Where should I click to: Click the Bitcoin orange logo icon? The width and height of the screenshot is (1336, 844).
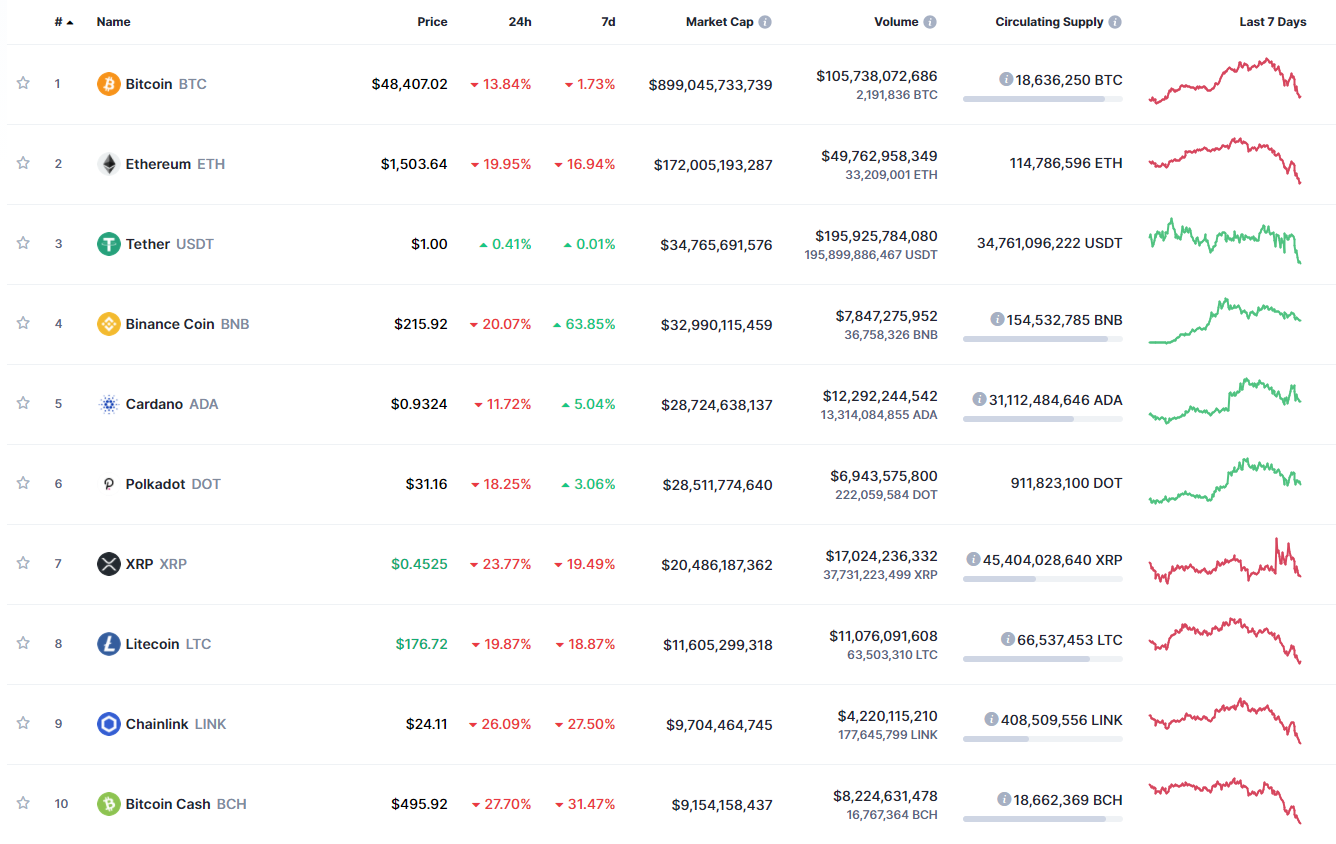tap(109, 84)
